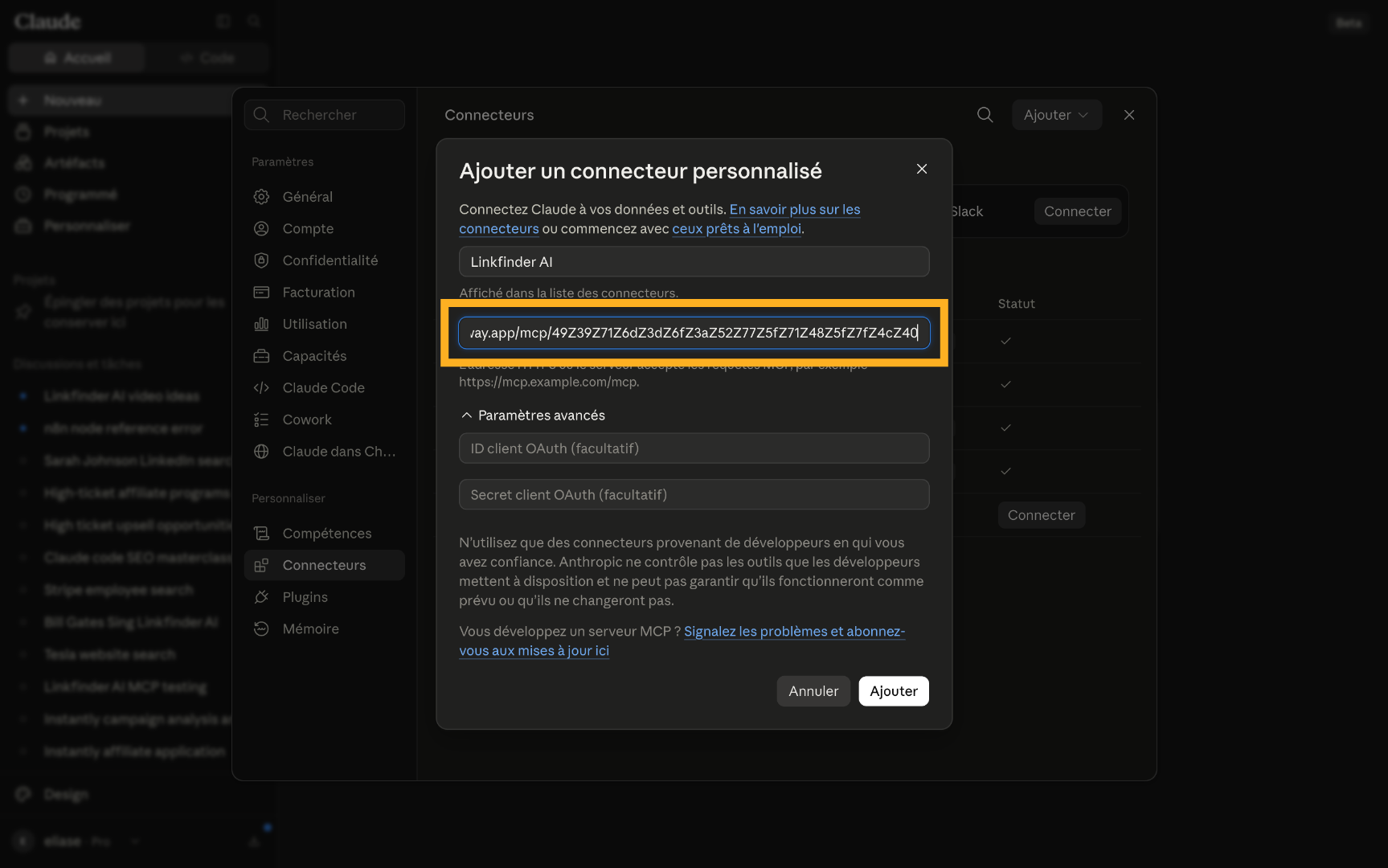Open Compte settings
This screenshot has width=1388, height=868.
tap(325, 229)
